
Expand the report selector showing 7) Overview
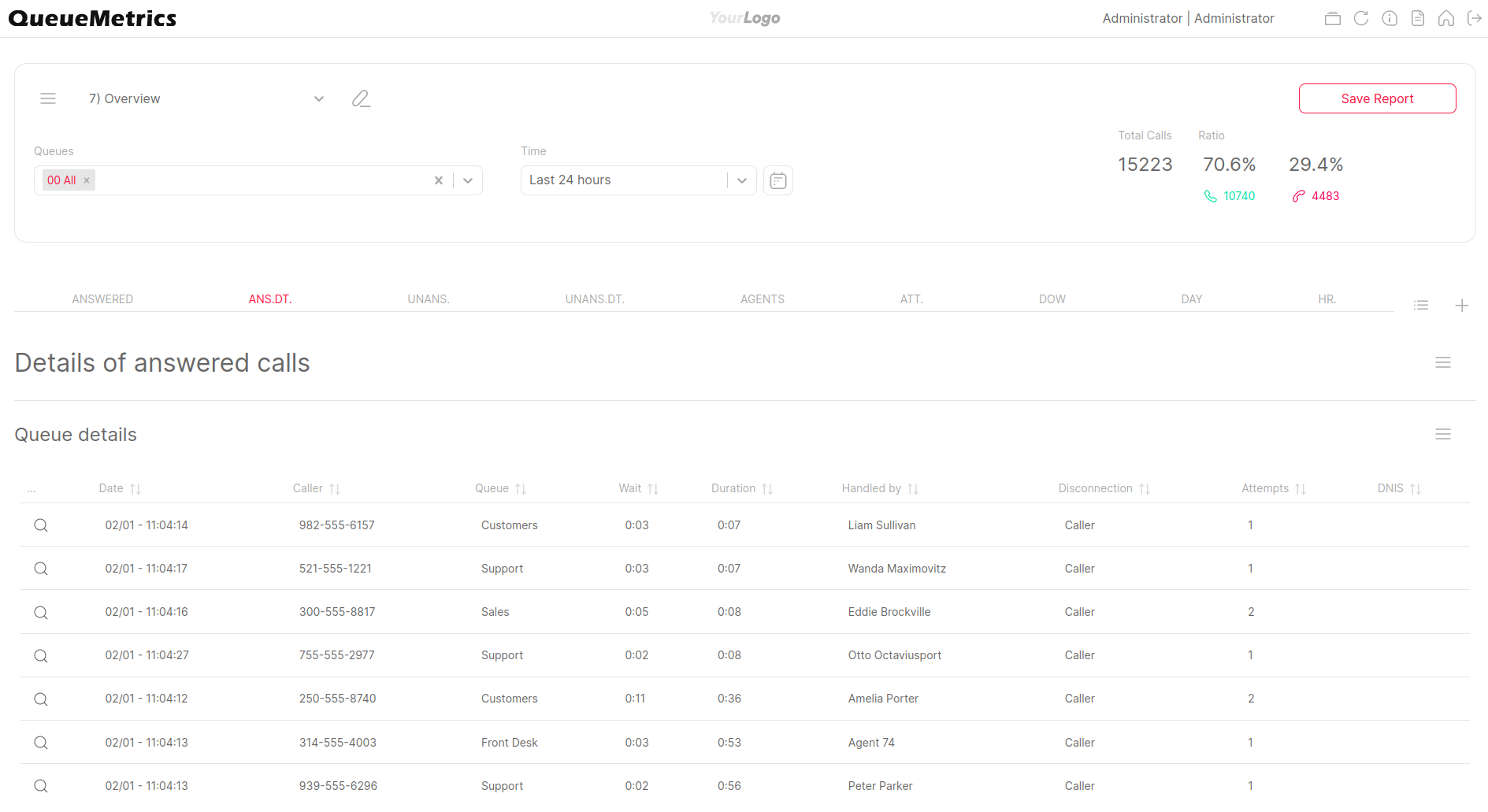pos(319,98)
